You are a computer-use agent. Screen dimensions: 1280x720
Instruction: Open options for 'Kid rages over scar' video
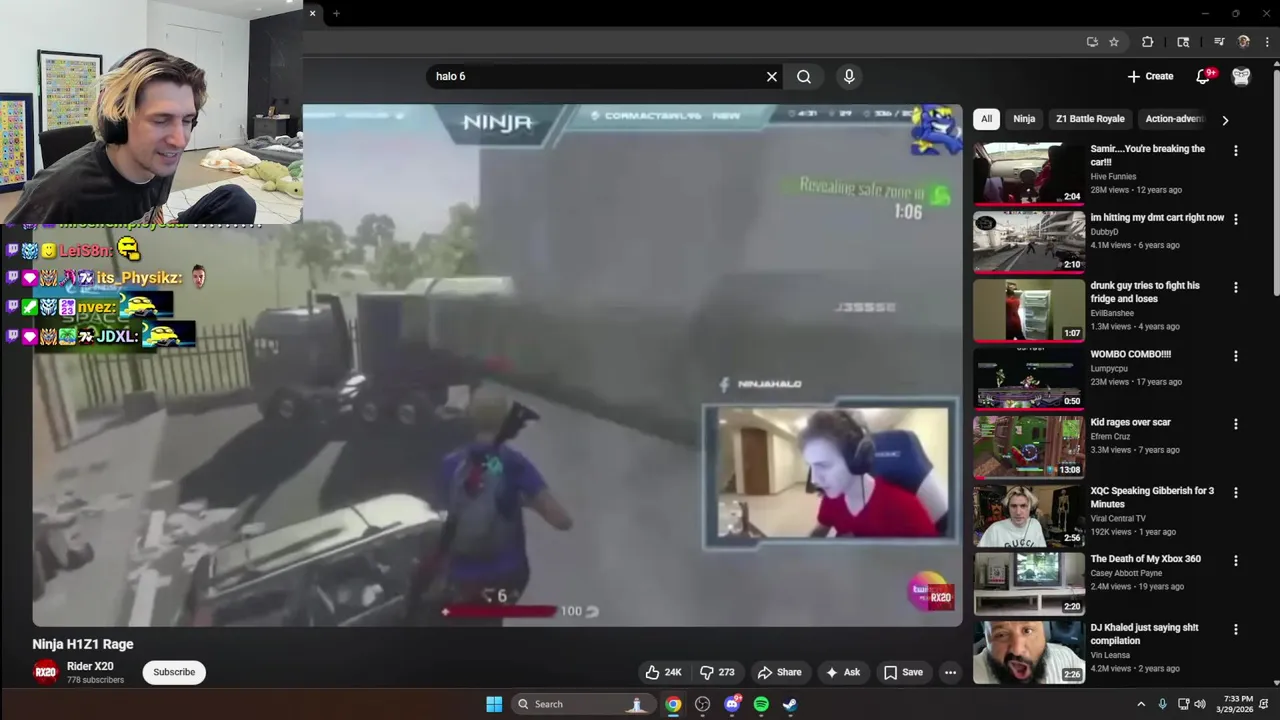pyautogui.click(x=1236, y=424)
